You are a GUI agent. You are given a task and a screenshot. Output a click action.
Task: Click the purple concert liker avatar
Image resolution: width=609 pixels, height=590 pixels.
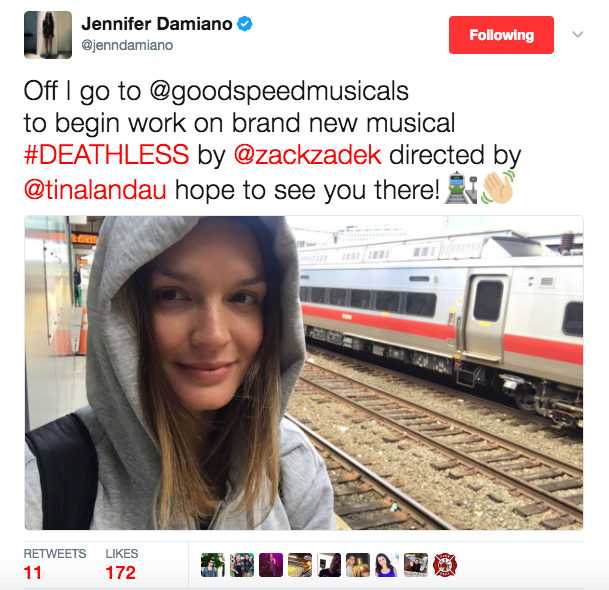pos(271,565)
